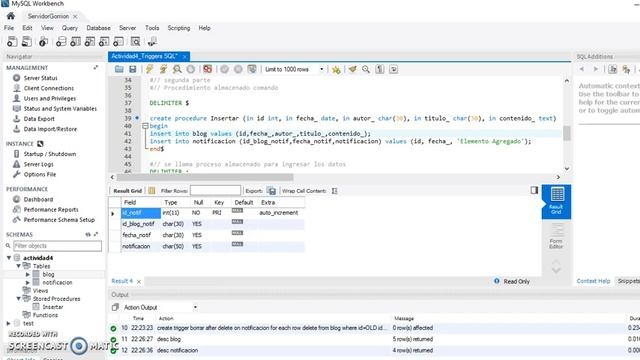Open SQL script file from main toolbar

click(x=27, y=42)
